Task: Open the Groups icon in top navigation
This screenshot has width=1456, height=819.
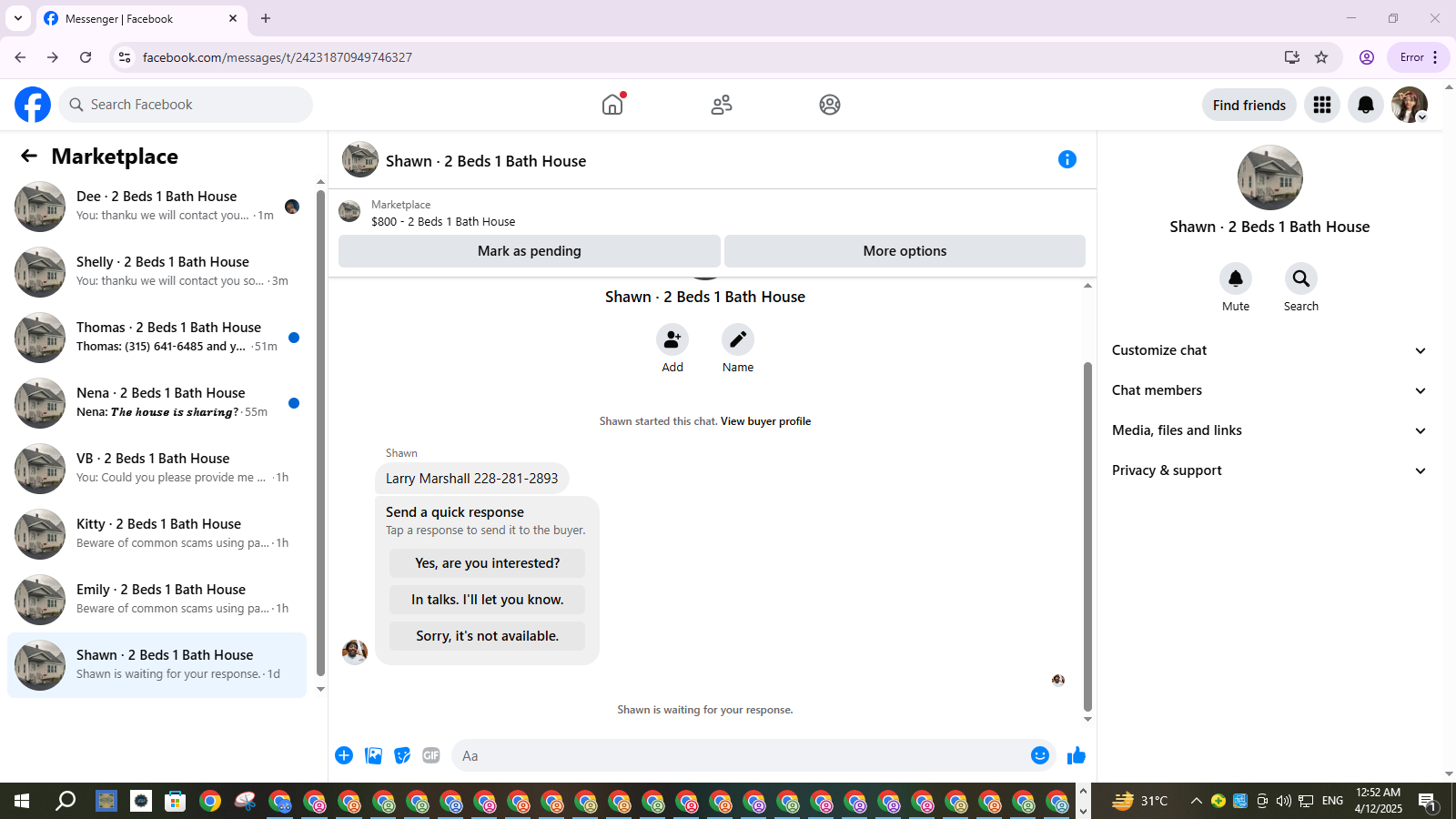Action: 830,105
